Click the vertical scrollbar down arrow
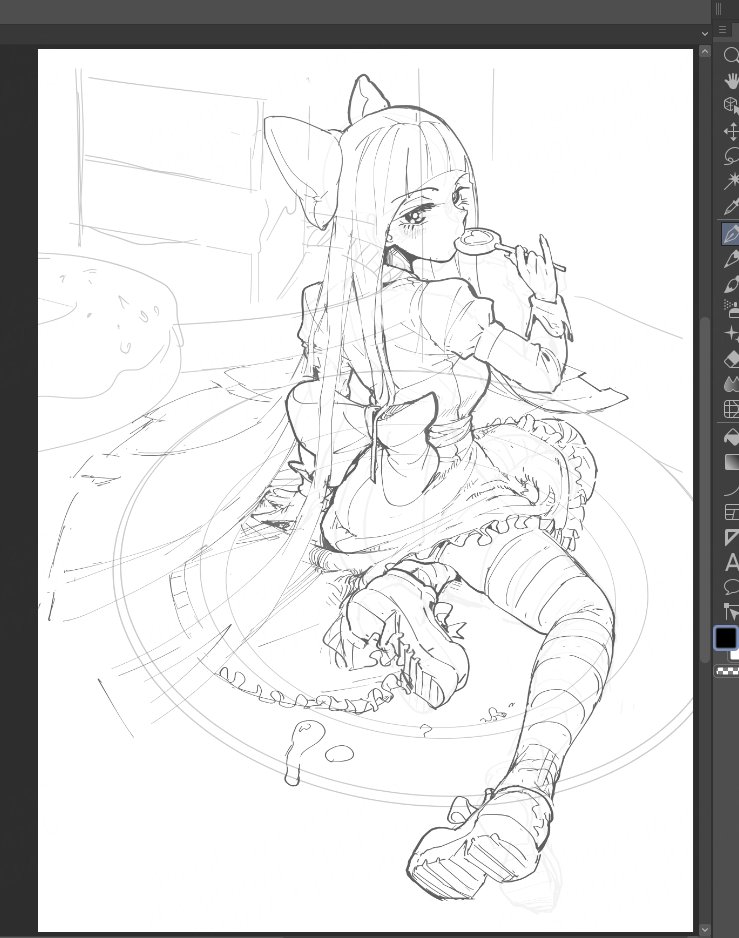Screen dimensions: 739x938 pos(704,928)
